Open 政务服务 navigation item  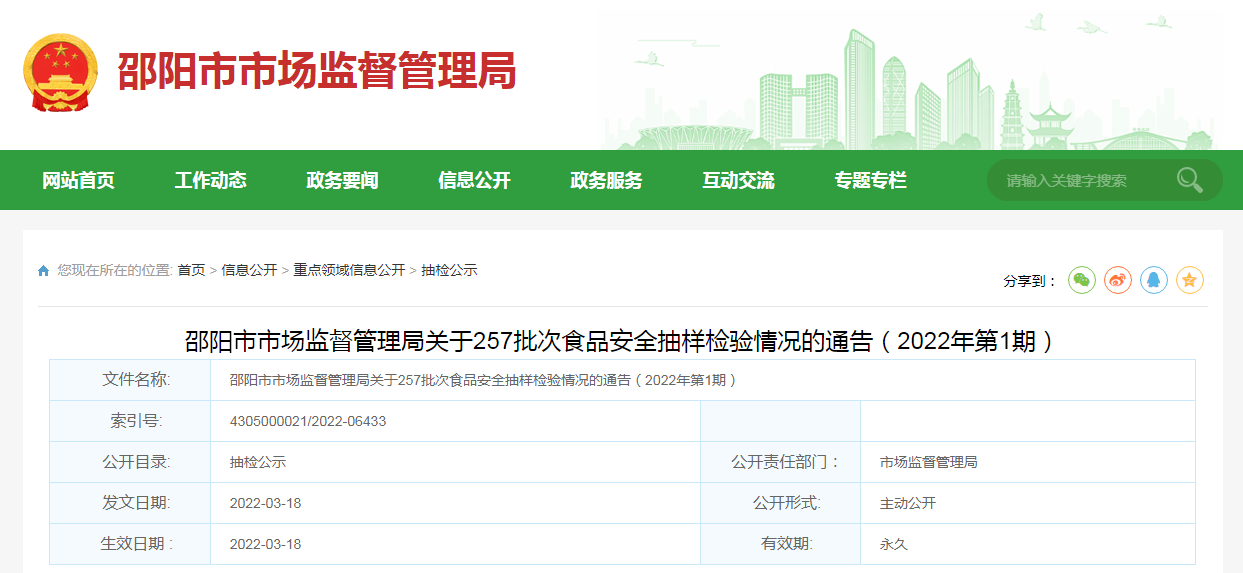[x=606, y=180]
